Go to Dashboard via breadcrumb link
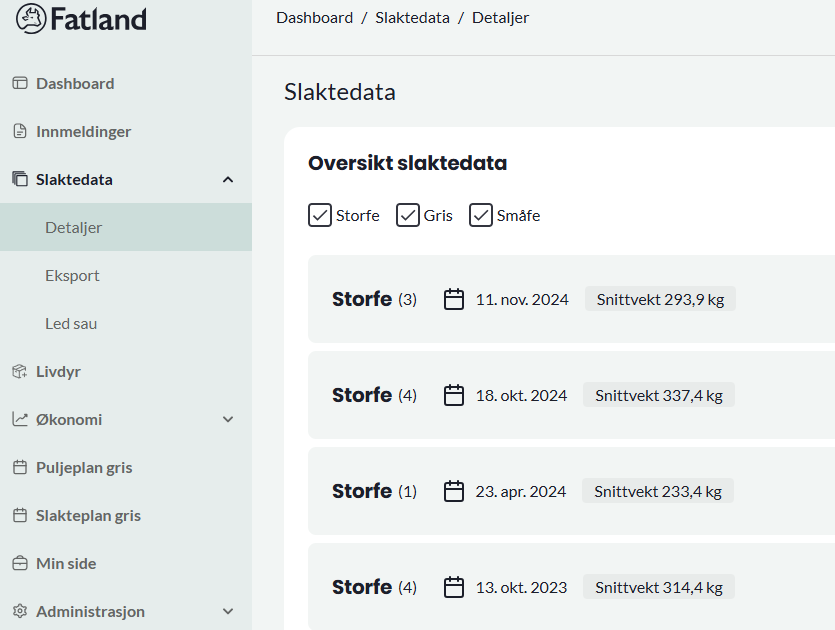 coord(314,18)
